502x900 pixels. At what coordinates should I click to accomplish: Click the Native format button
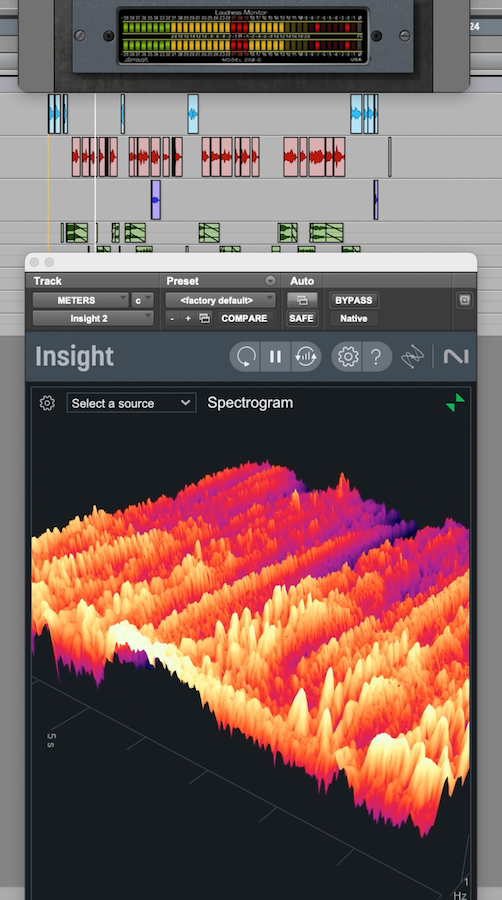click(x=353, y=319)
